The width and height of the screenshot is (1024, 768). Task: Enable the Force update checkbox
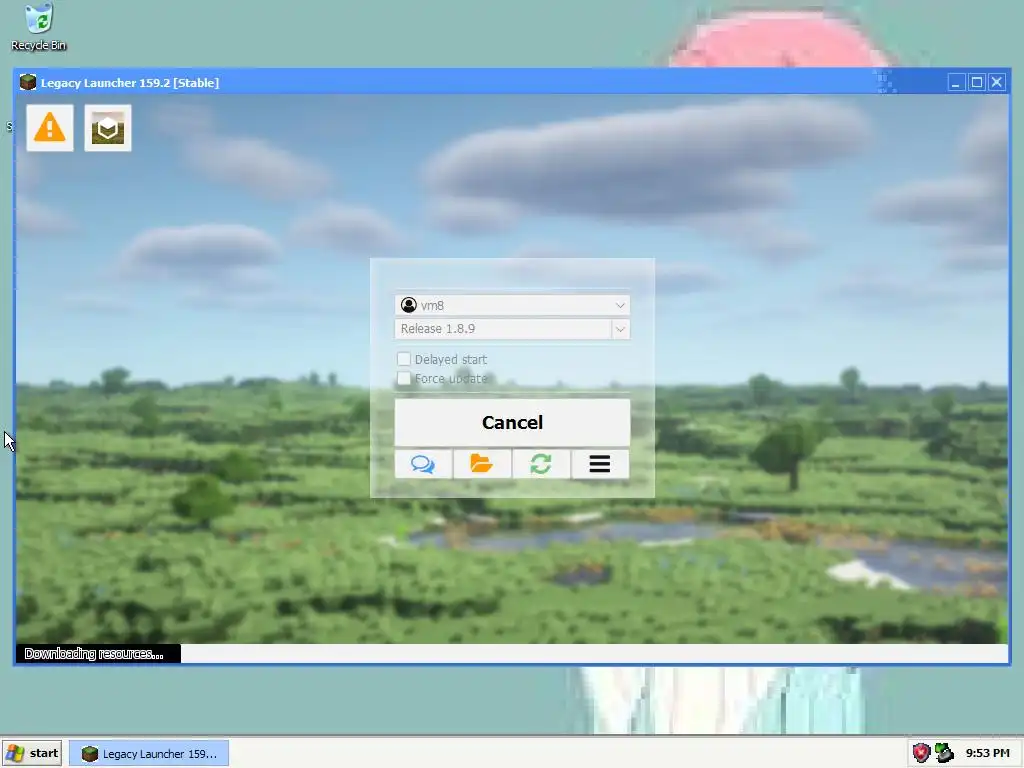coord(404,379)
